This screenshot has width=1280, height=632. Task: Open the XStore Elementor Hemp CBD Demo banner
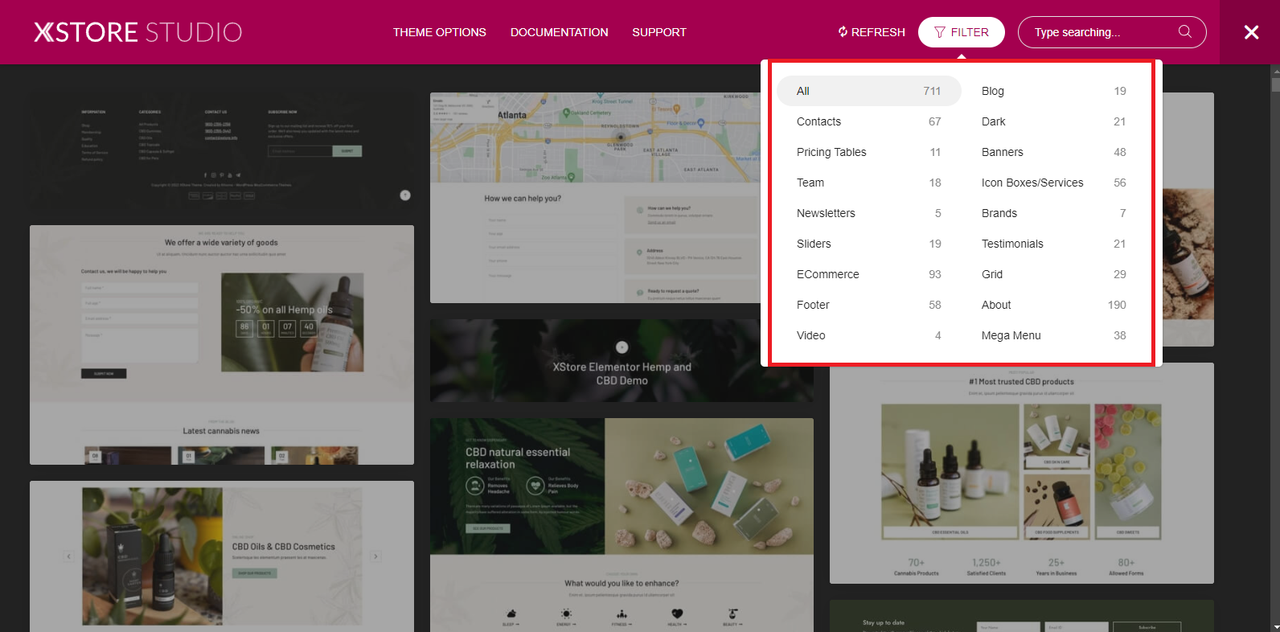(x=622, y=361)
